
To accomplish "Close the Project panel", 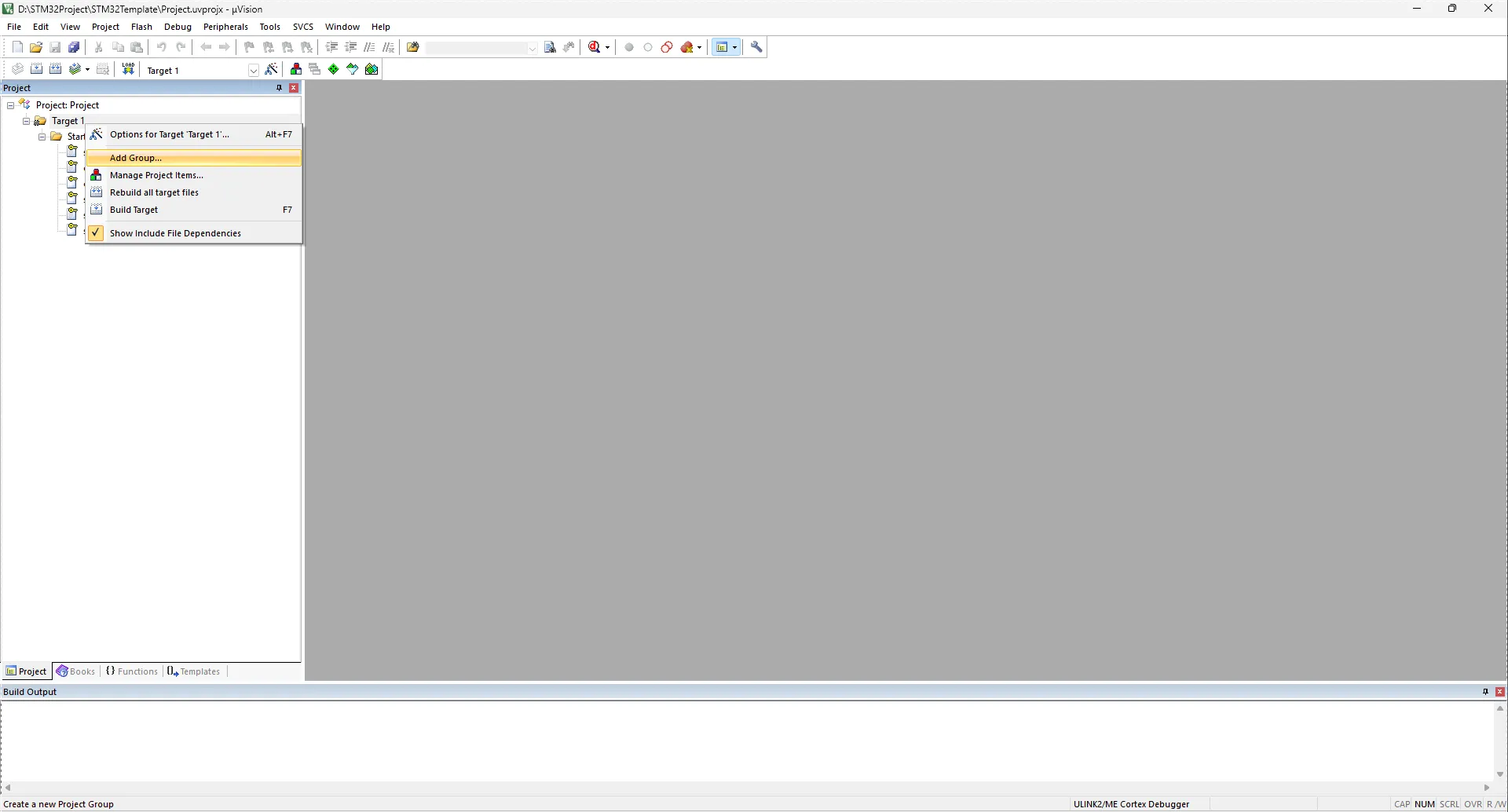I will (x=294, y=88).
